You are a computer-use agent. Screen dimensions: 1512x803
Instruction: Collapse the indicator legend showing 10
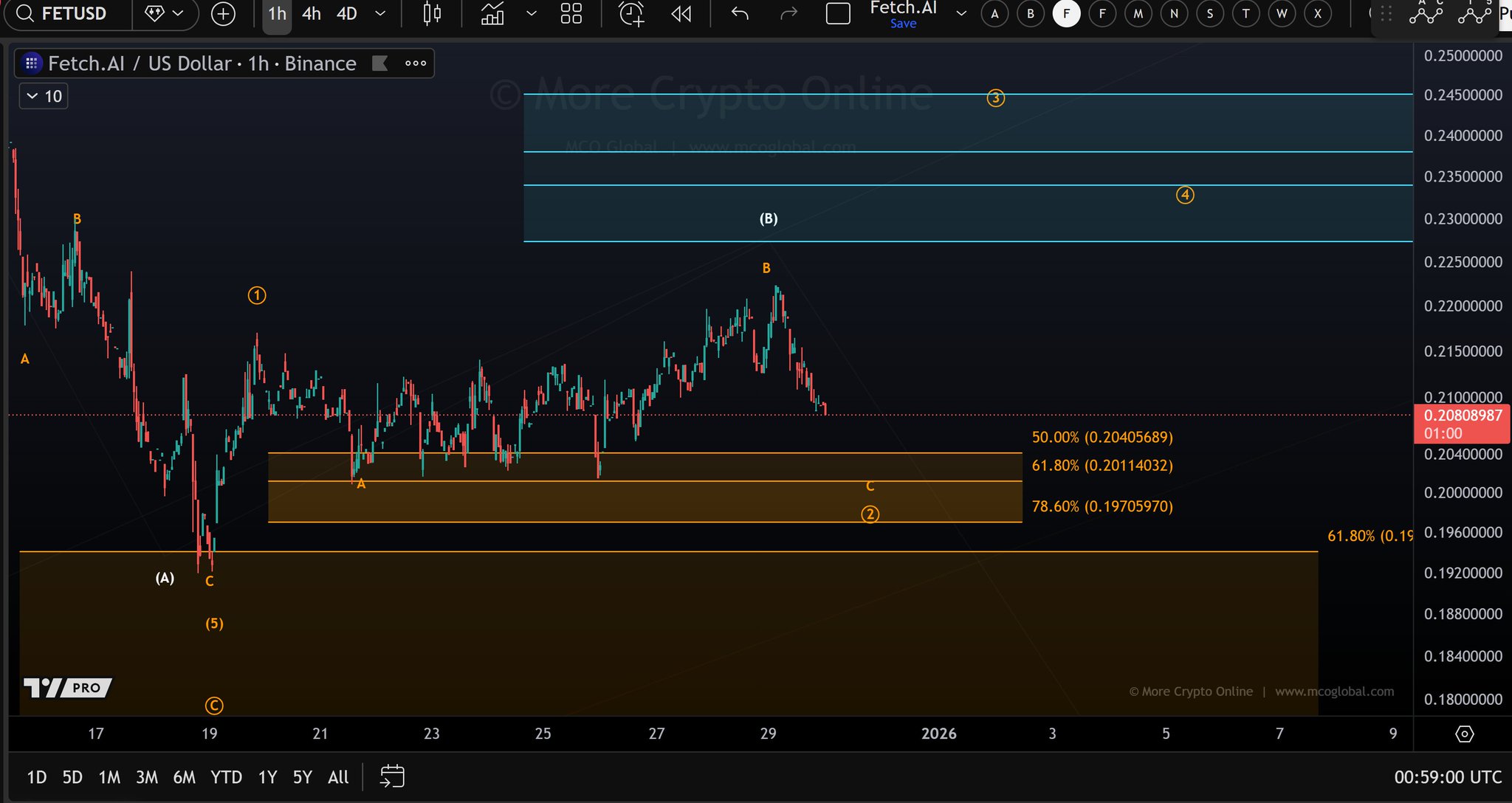(x=32, y=96)
